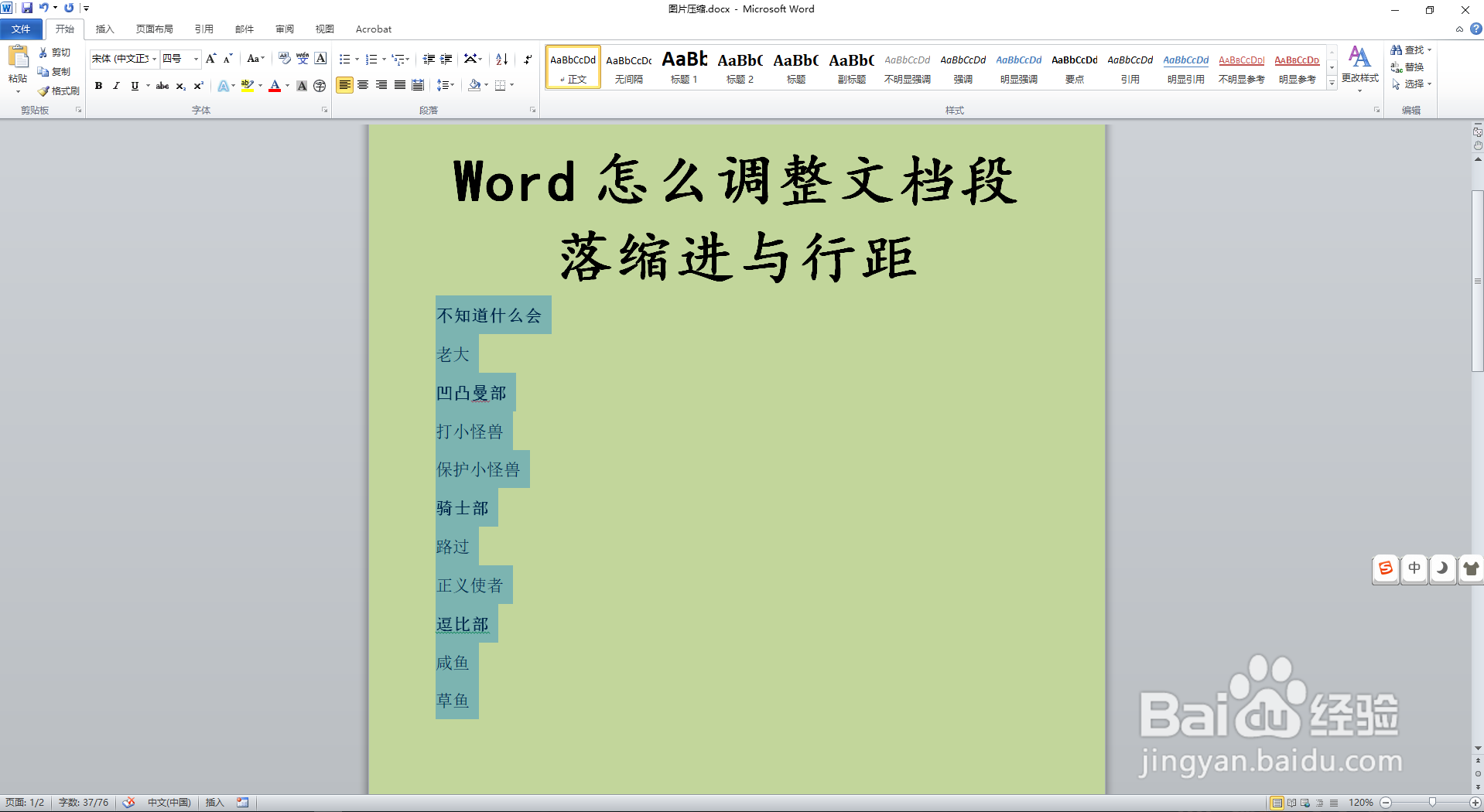Switch to the 插入 ribbon tab
Image resolution: width=1484 pixels, height=812 pixels.
[104, 29]
